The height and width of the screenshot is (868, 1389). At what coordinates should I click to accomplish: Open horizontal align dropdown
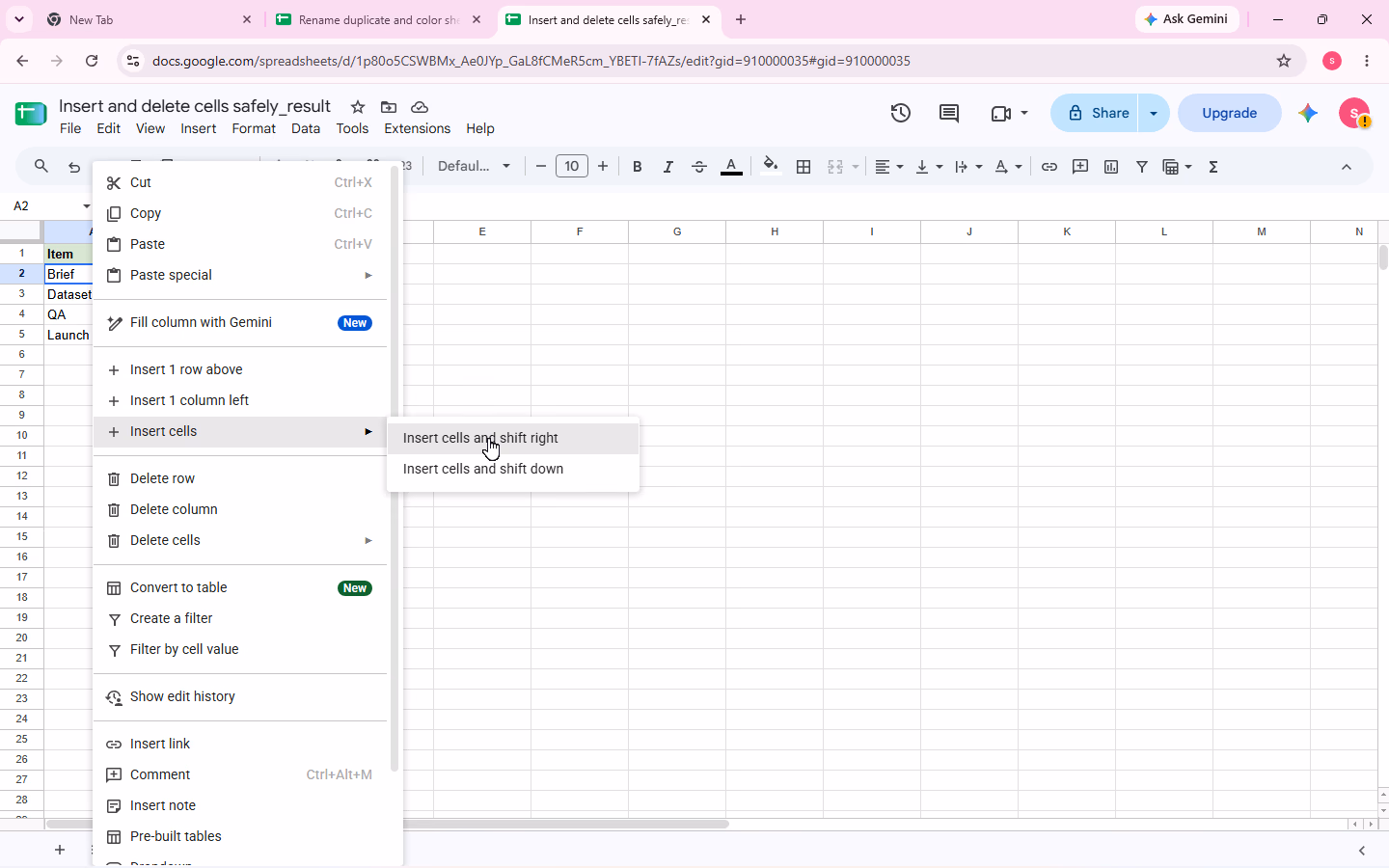[888, 167]
